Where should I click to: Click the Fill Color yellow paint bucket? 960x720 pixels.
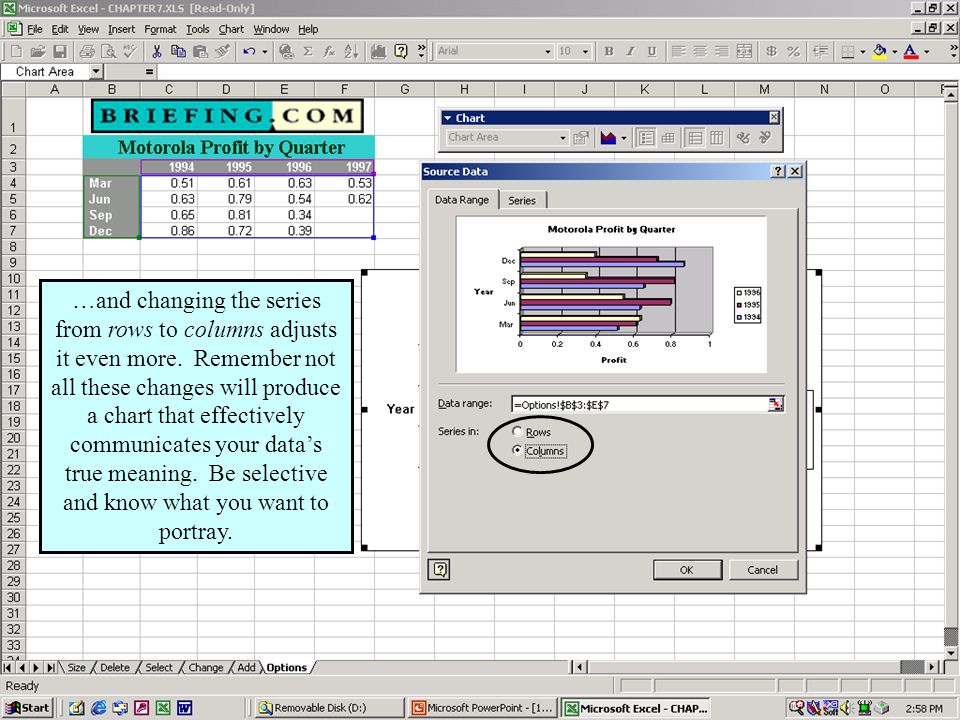click(880, 51)
